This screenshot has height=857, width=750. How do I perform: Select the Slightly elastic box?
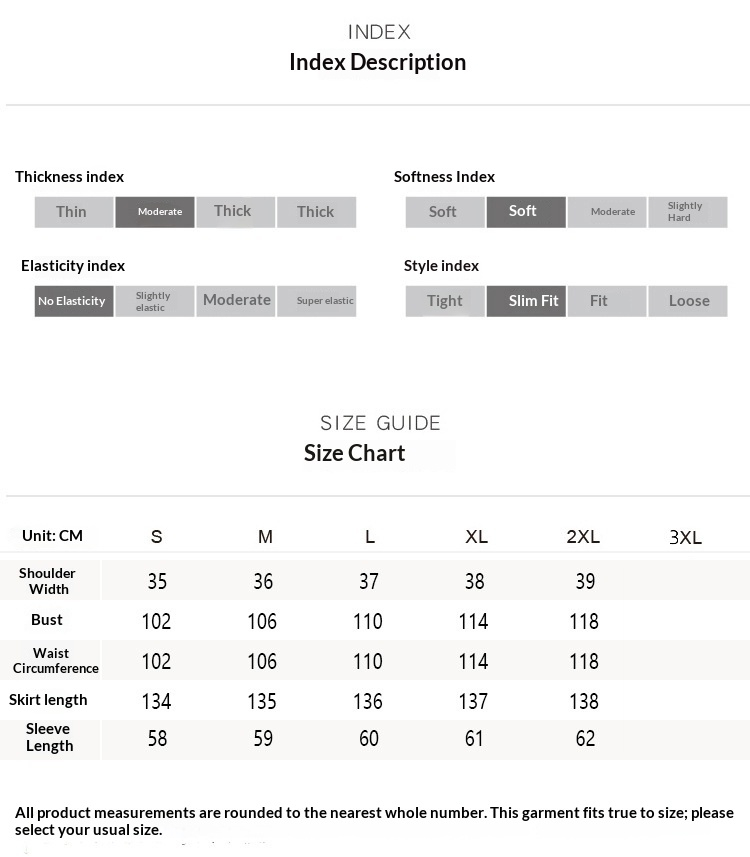click(155, 301)
